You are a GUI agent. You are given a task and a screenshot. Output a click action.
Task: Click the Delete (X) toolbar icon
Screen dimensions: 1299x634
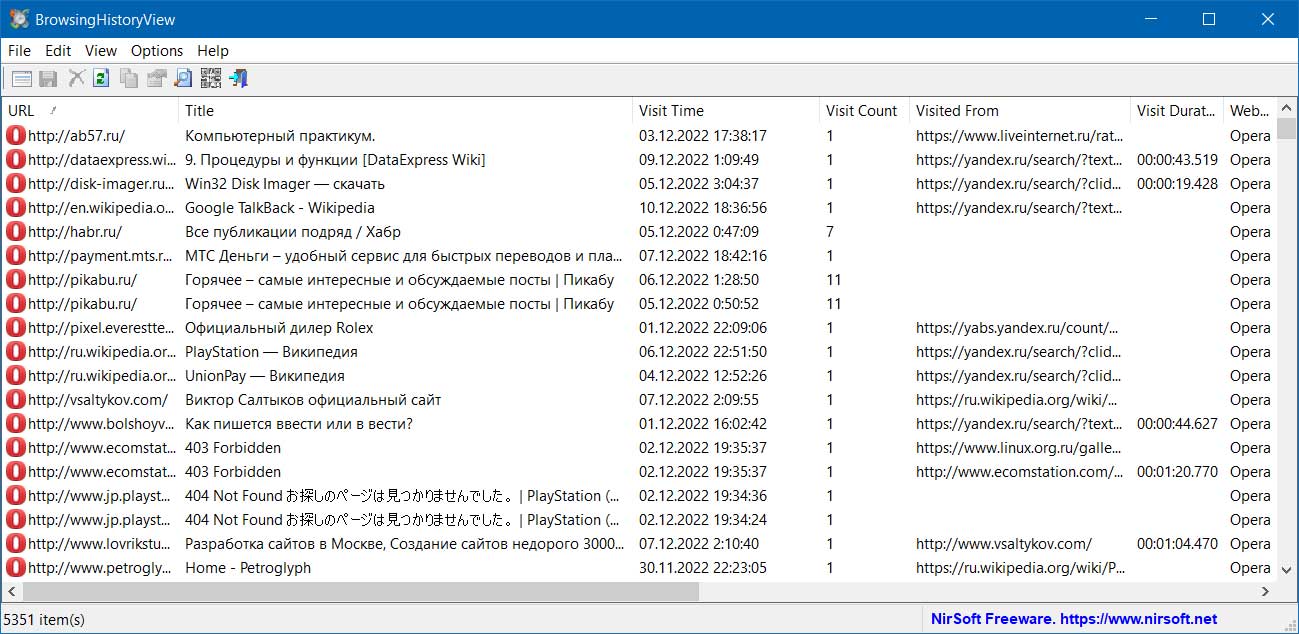pos(76,78)
